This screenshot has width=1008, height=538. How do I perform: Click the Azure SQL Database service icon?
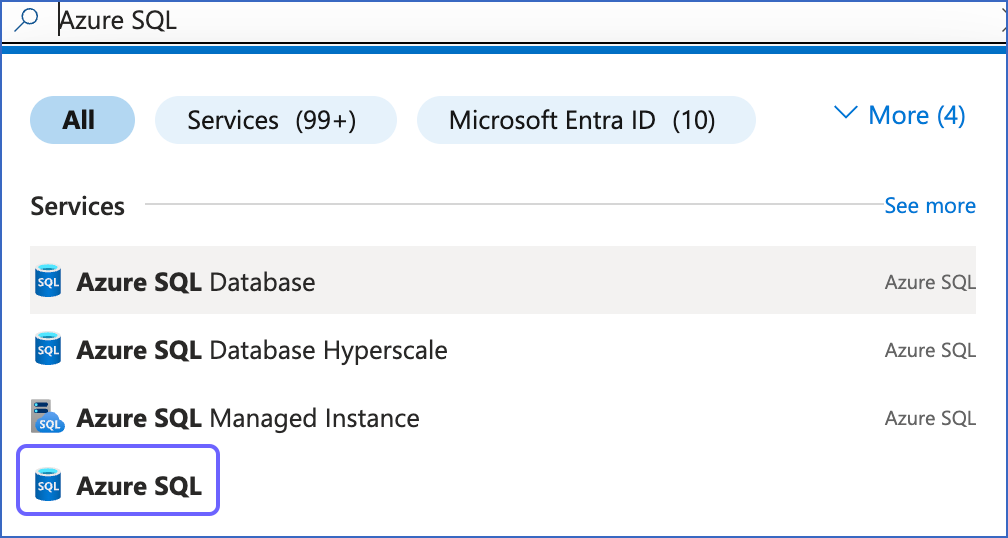(x=48, y=281)
